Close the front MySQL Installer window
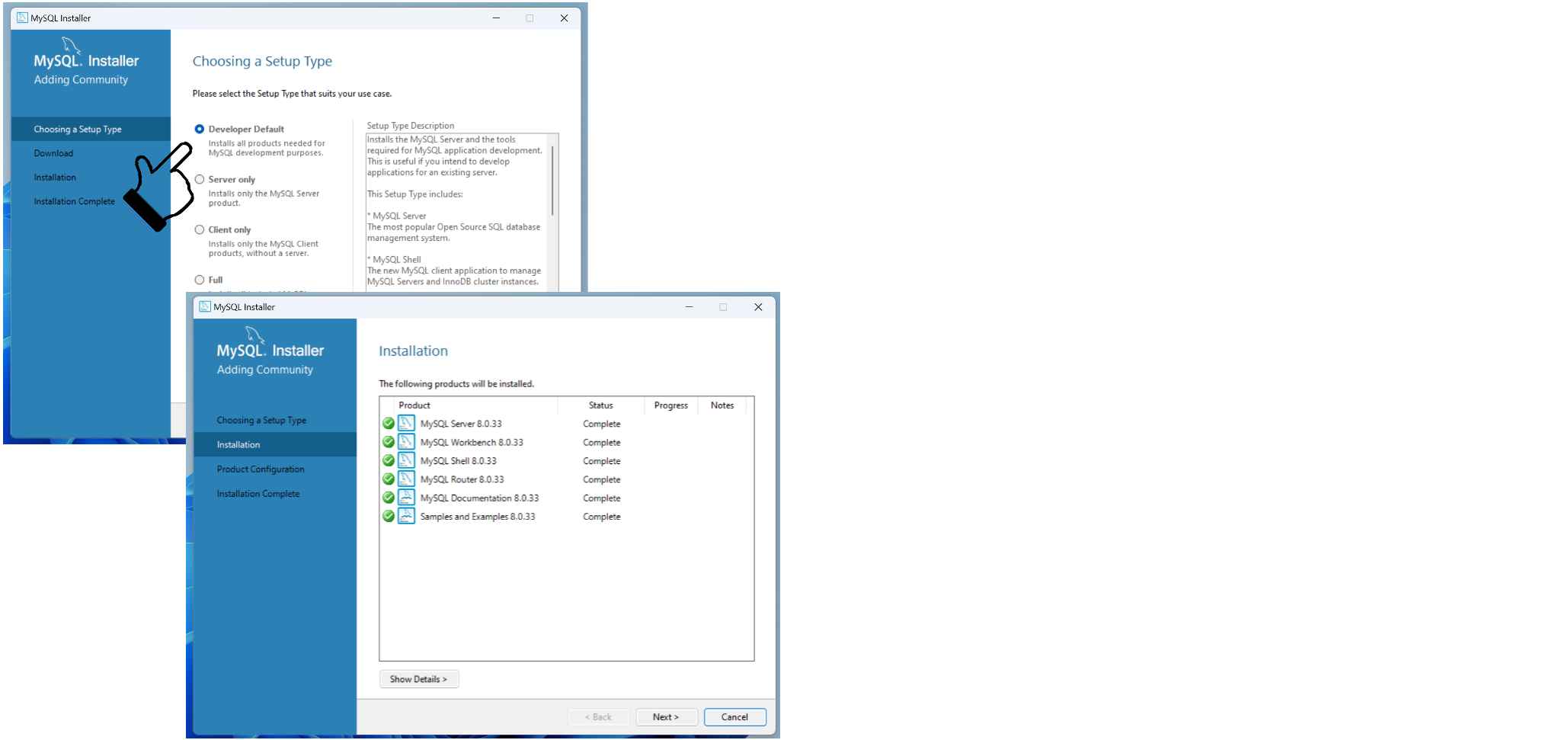This screenshot has width=1568, height=740. coord(758,307)
